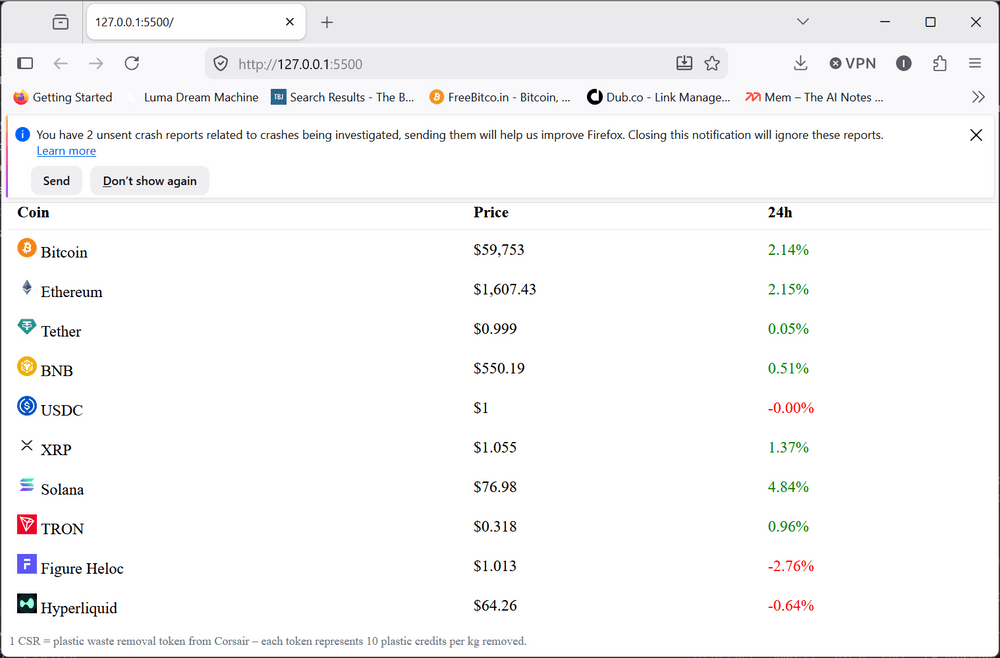Toggle the VPN button
Screen dimensions: 1000x658
point(853,63)
